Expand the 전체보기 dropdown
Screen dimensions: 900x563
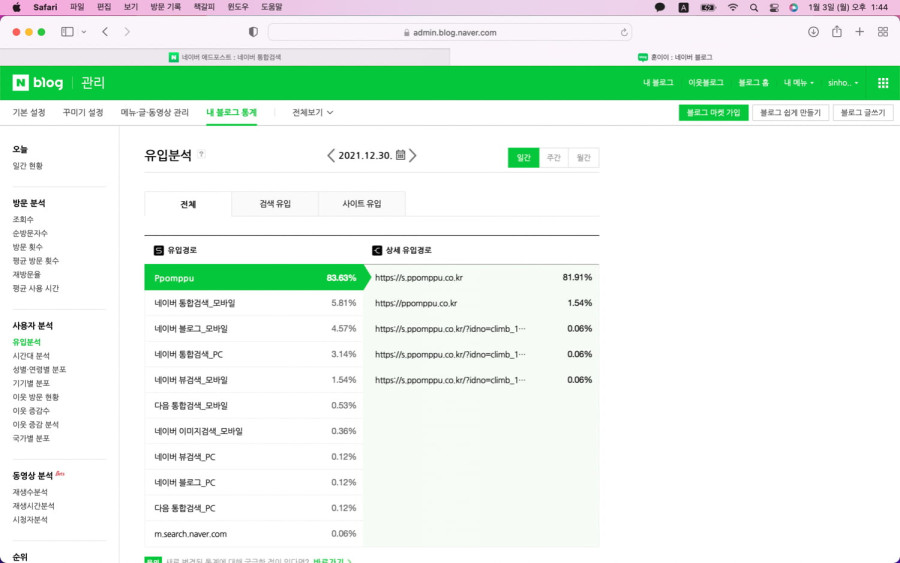click(312, 112)
